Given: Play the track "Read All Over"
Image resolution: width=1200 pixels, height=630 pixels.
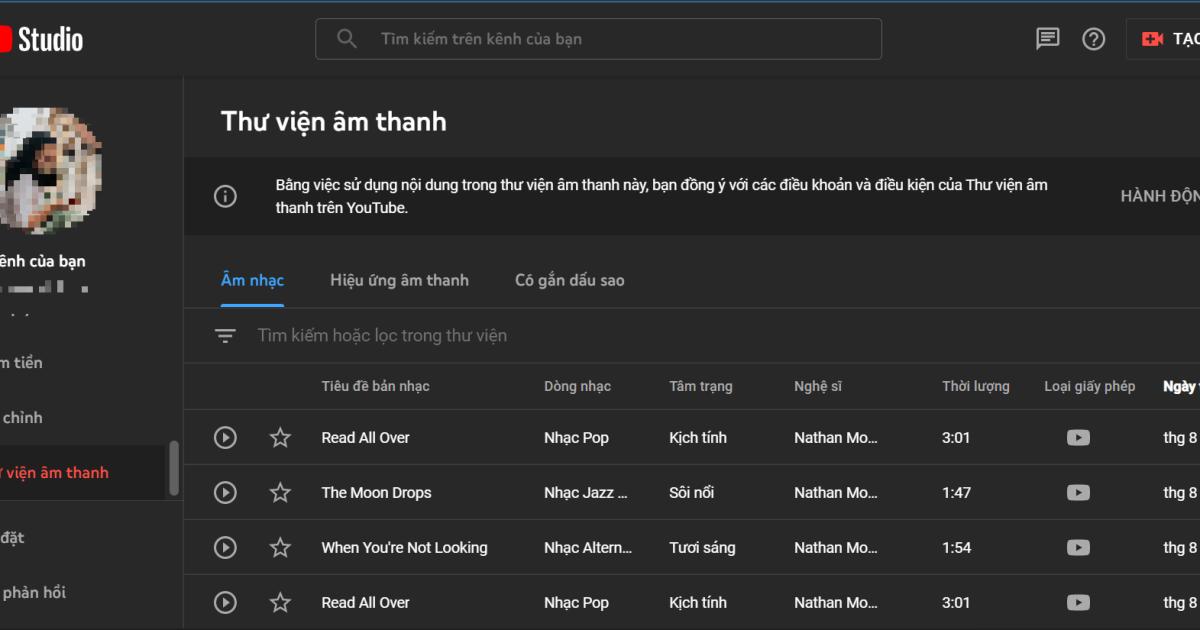Looking at the screenshot, I should (x=225, y=437).
